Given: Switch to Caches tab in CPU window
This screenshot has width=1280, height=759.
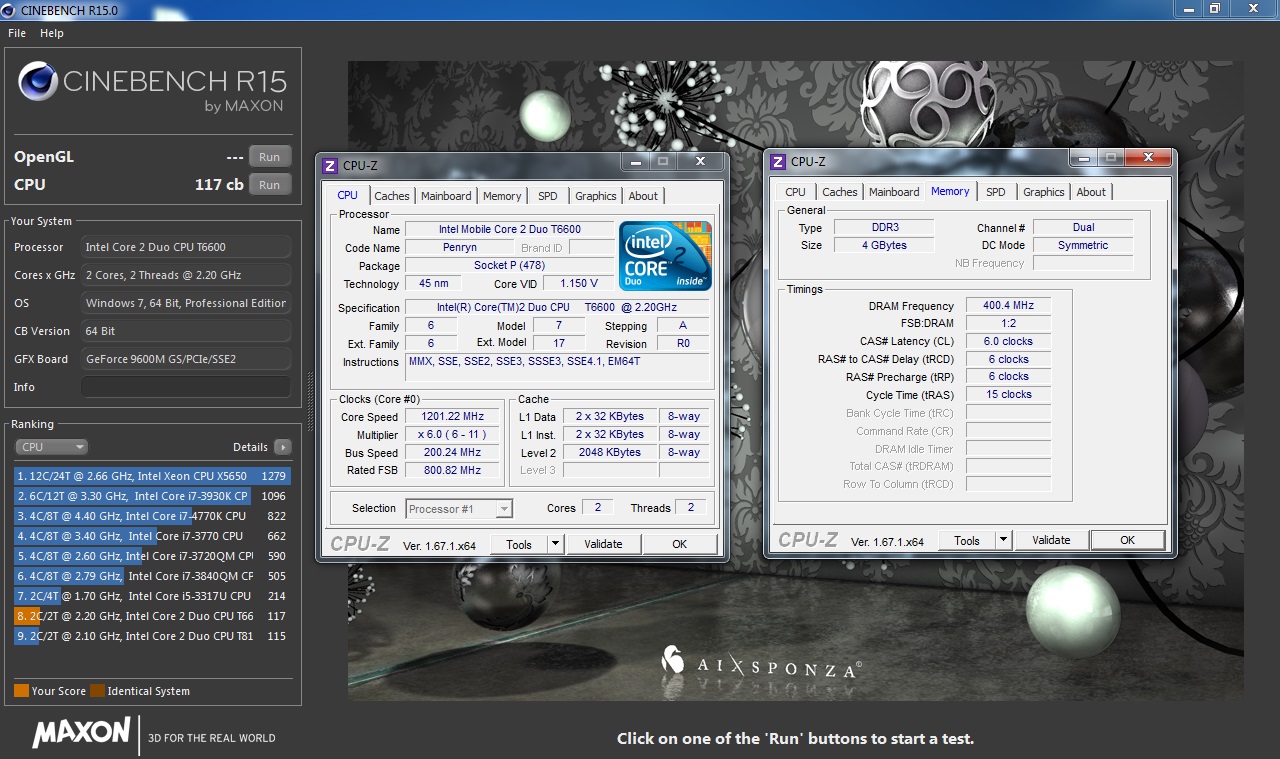Looking at the screenshot, I should [x=392, y=196].
